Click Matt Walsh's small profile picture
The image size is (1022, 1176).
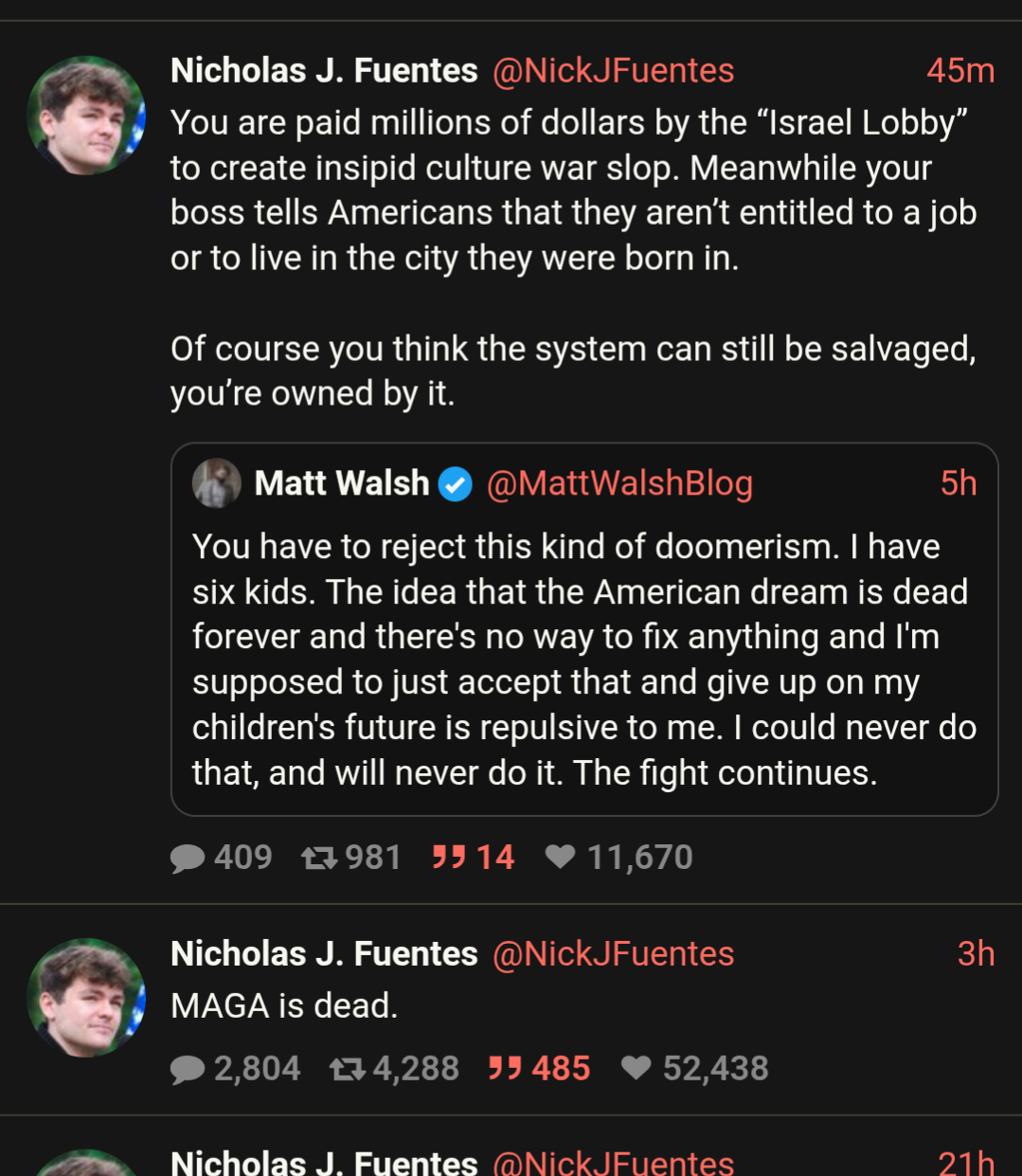click(217, 483)
